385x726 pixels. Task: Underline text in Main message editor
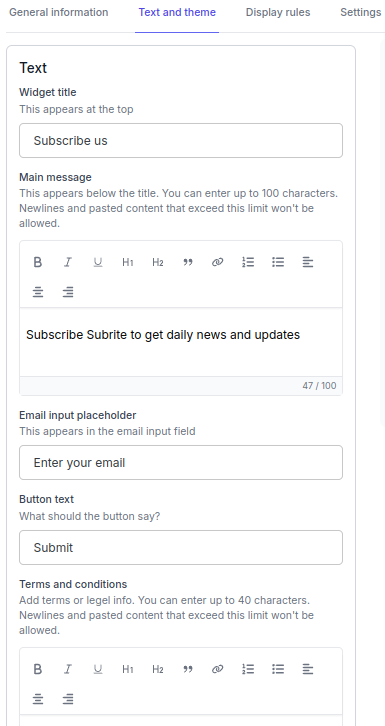click(98, 263)
